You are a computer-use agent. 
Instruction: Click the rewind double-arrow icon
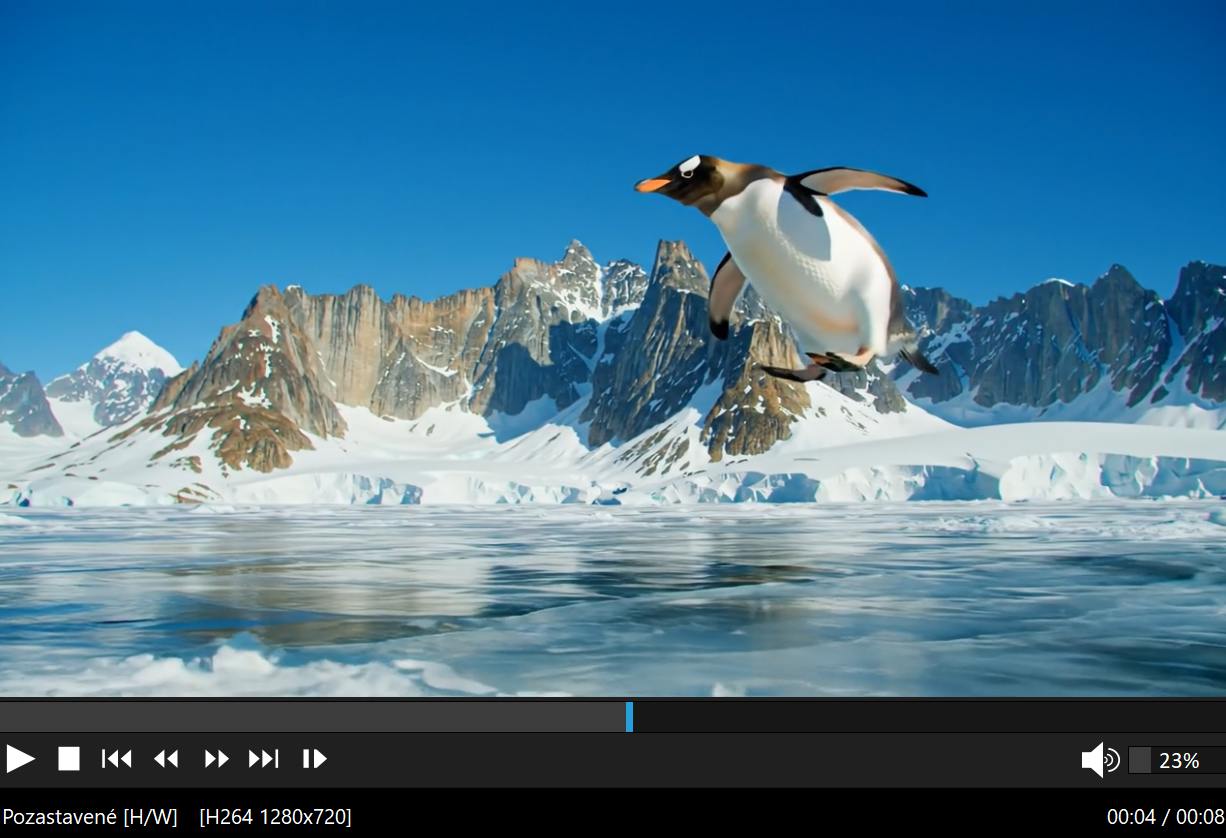coord(166,759)
